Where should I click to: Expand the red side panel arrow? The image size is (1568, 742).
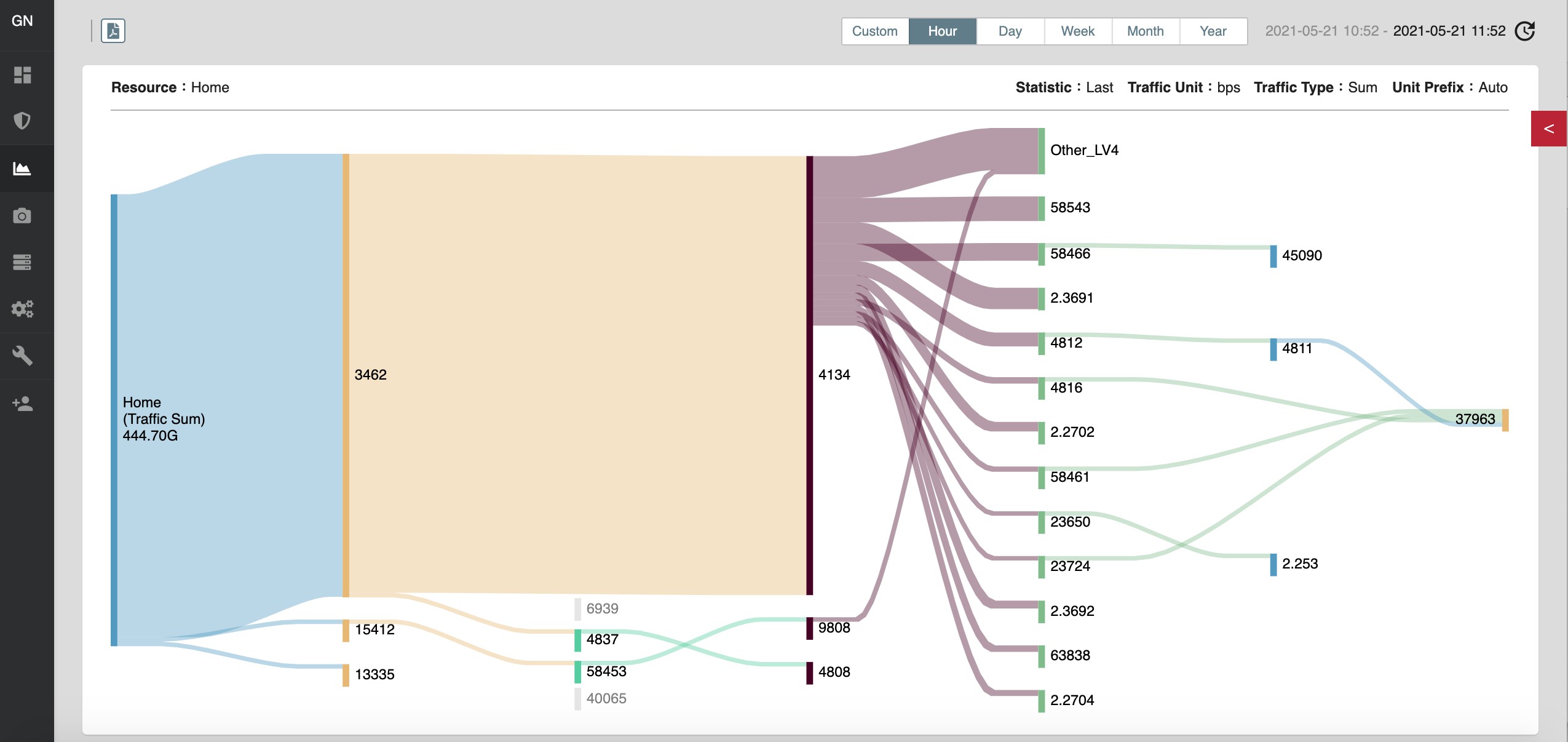click(1548, 129)
